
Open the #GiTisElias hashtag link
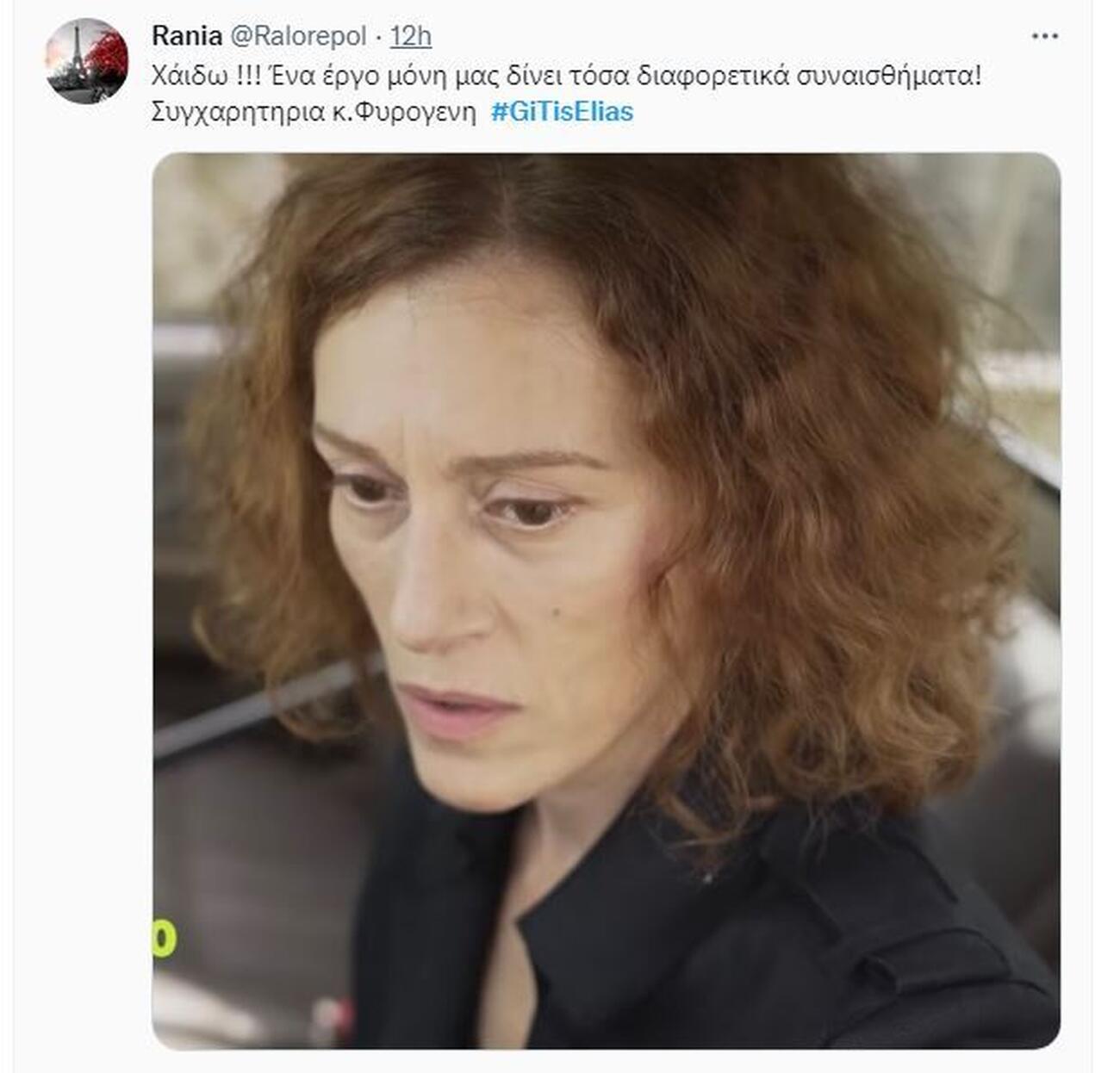coord(562,112)
